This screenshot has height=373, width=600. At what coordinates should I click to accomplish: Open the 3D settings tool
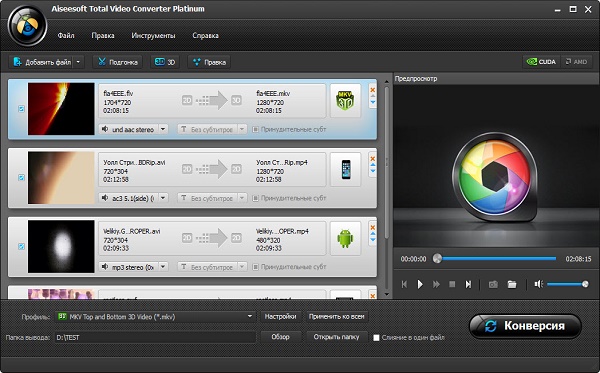(x=165, y=62)
